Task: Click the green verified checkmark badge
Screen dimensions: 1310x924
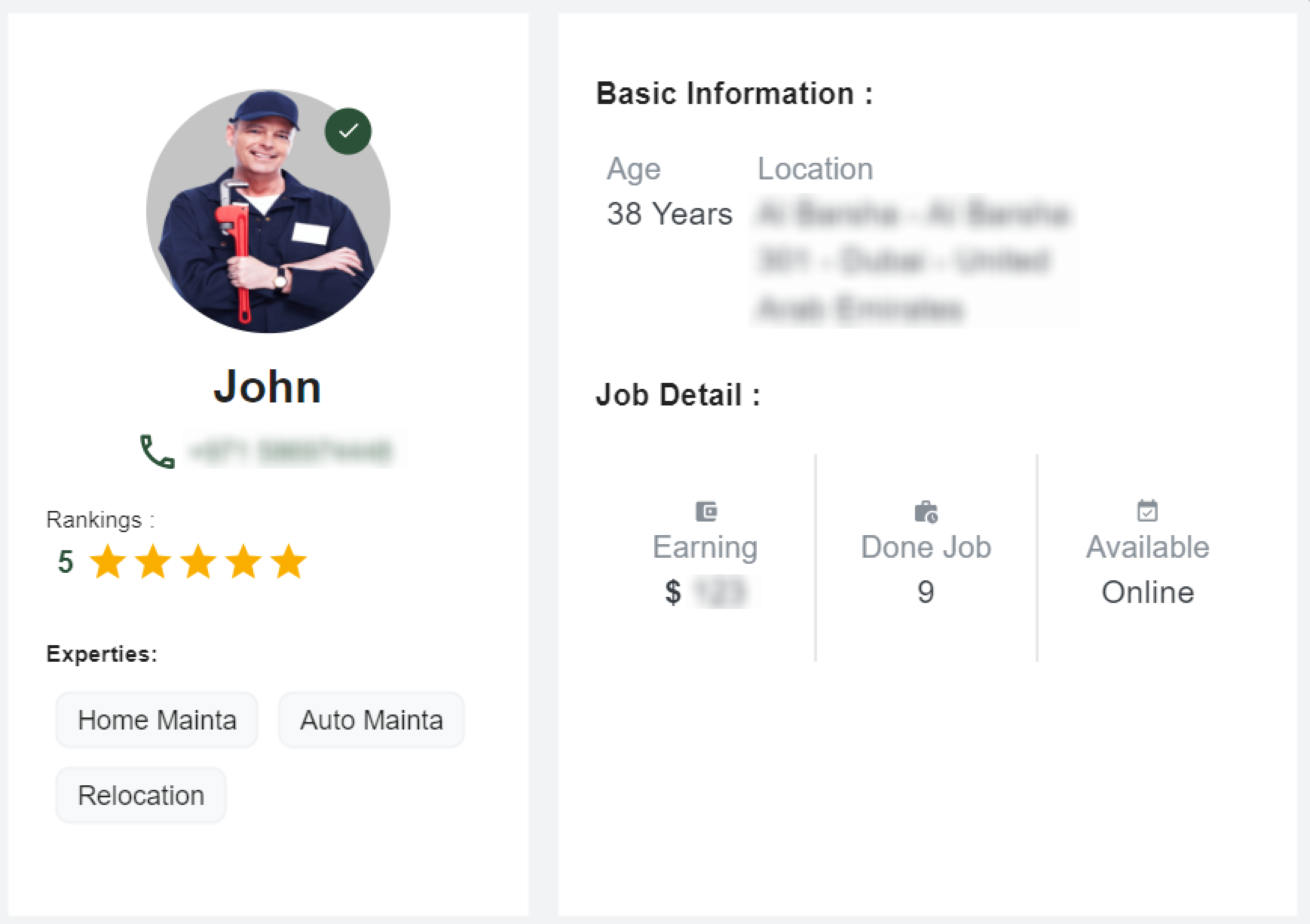Action: 348,131
